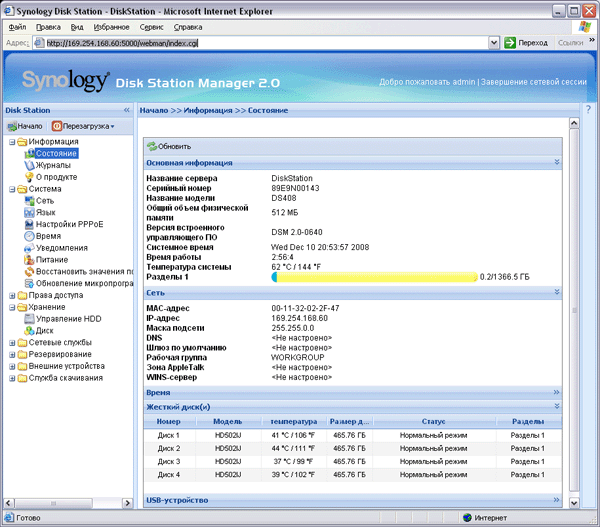Click the Статус column header
600x527 pixels.
point(434,422)
